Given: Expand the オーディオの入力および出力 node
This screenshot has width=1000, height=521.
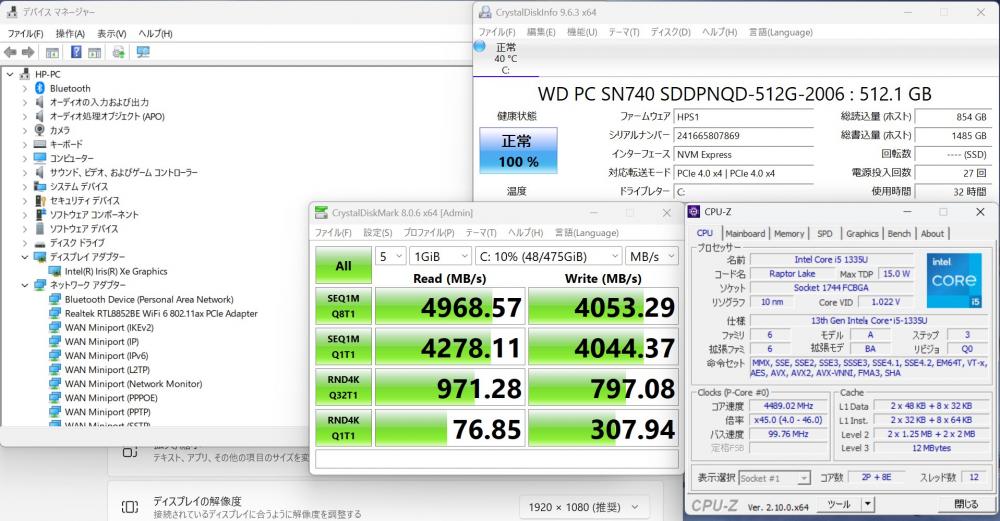Looking at the screenshot, I should point(25,102).
